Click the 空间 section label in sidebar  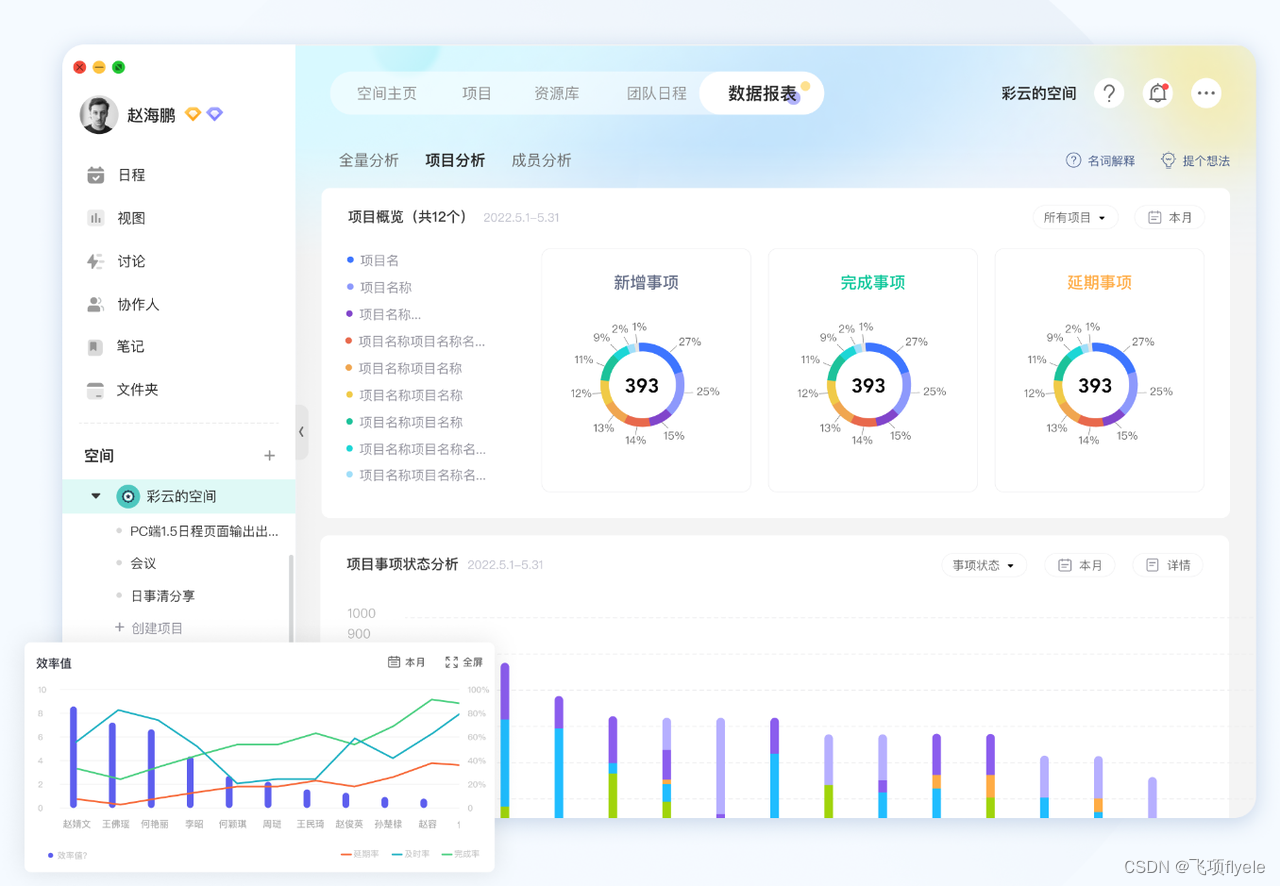(x=99, y=456)
